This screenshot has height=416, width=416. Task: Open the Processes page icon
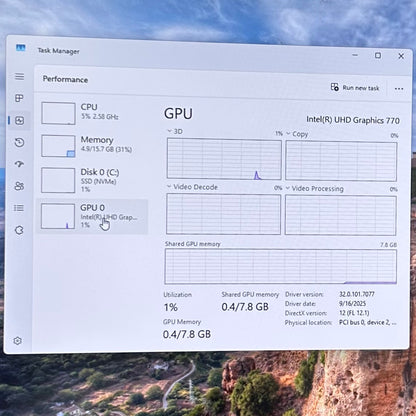[19, 98]
